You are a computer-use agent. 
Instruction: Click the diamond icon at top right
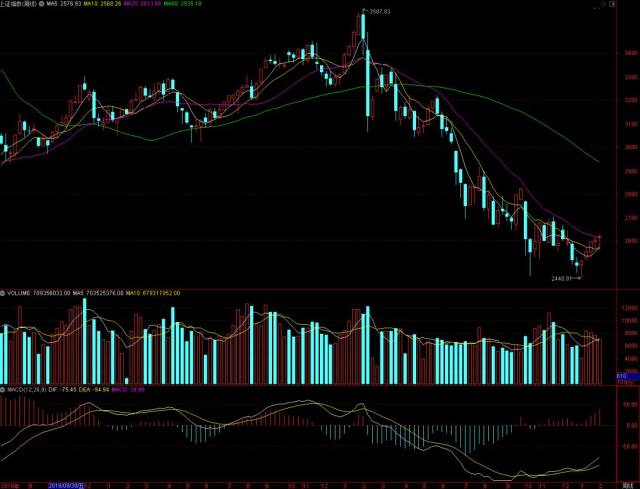[x=603, y=4]
